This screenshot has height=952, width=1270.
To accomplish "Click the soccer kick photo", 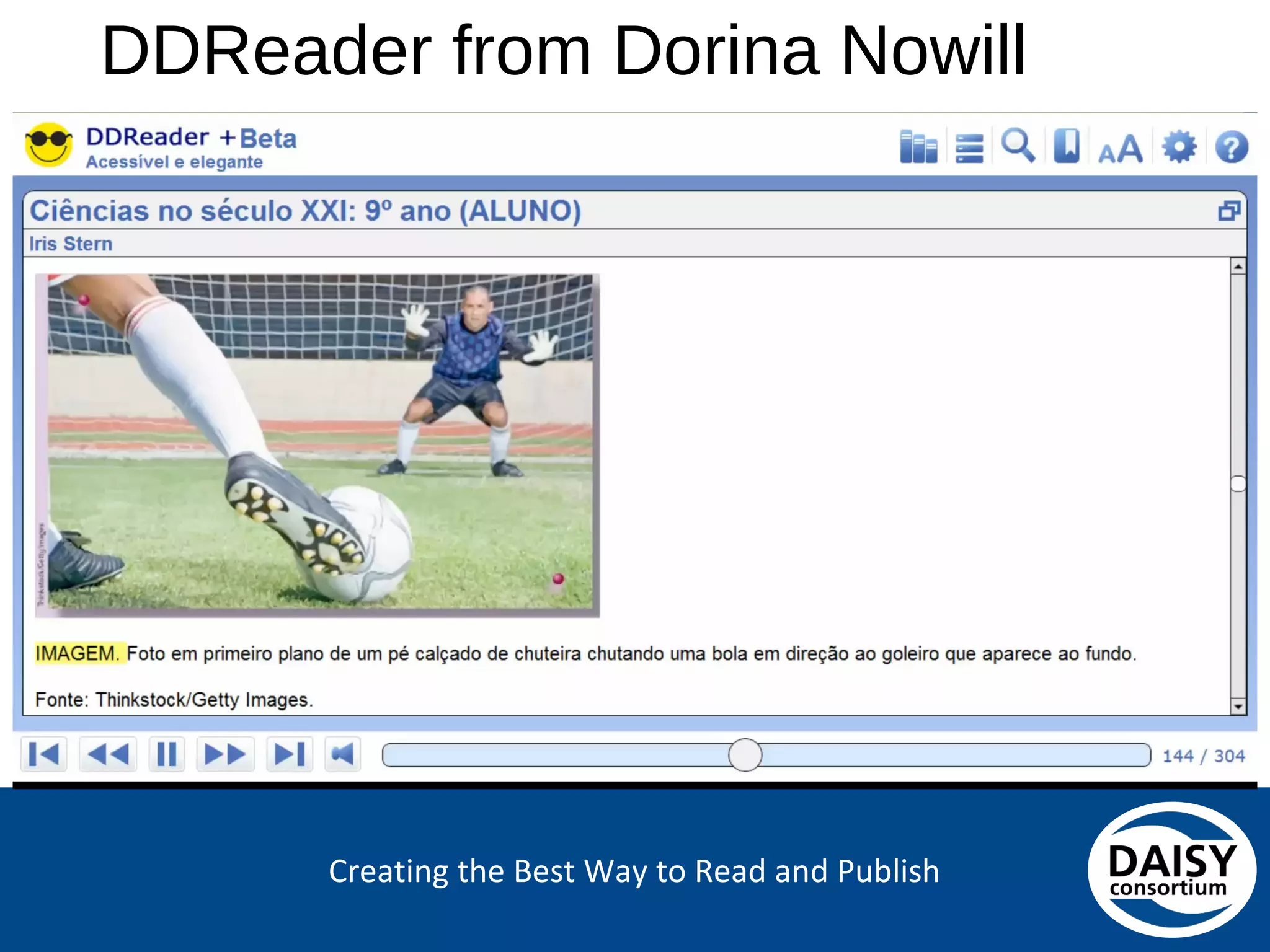I will pyautogui.click(x=317, y=445).
